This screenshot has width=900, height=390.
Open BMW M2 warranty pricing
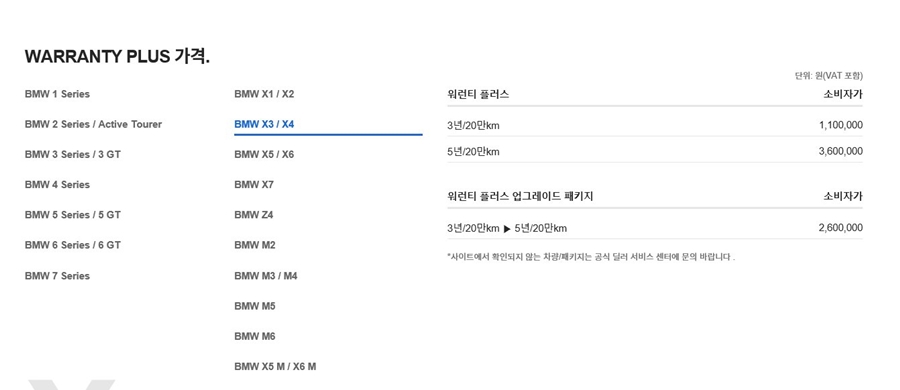(x=255, y=245)
